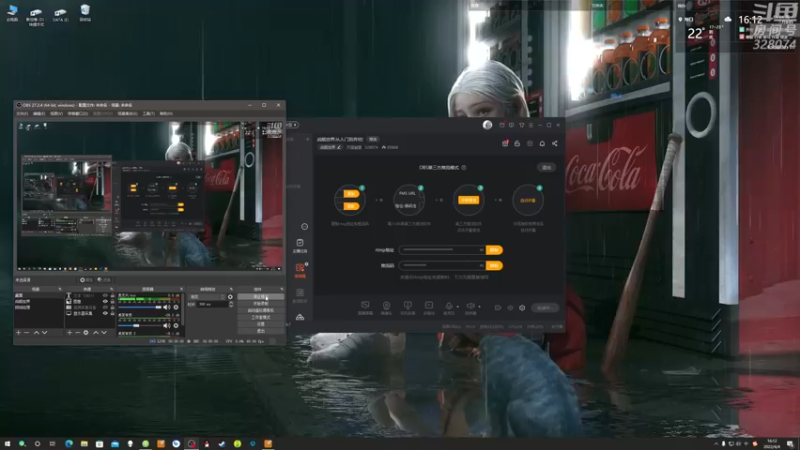Image resolution: width=800 pixels, height=450 pixels.
Task: Adjust the first OBS mixer volume slider
Action: click(140, 307)
